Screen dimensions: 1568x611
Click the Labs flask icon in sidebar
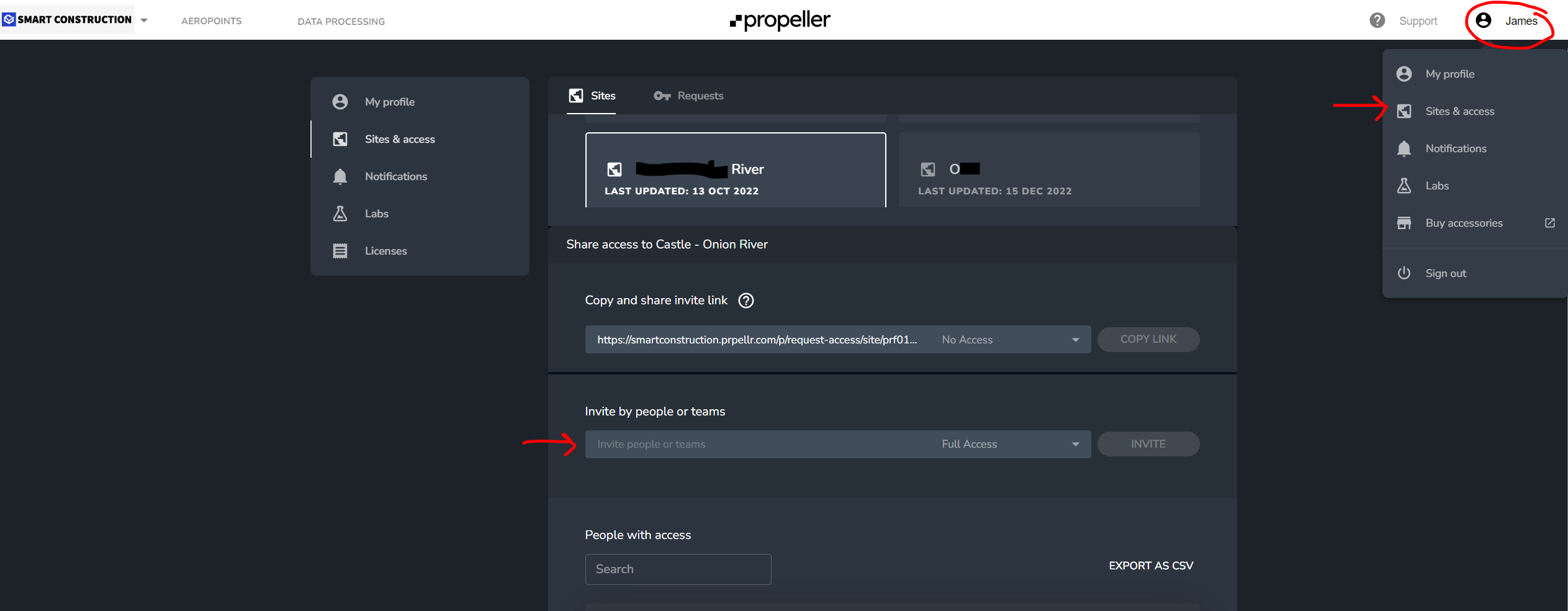tap(340, 214)
